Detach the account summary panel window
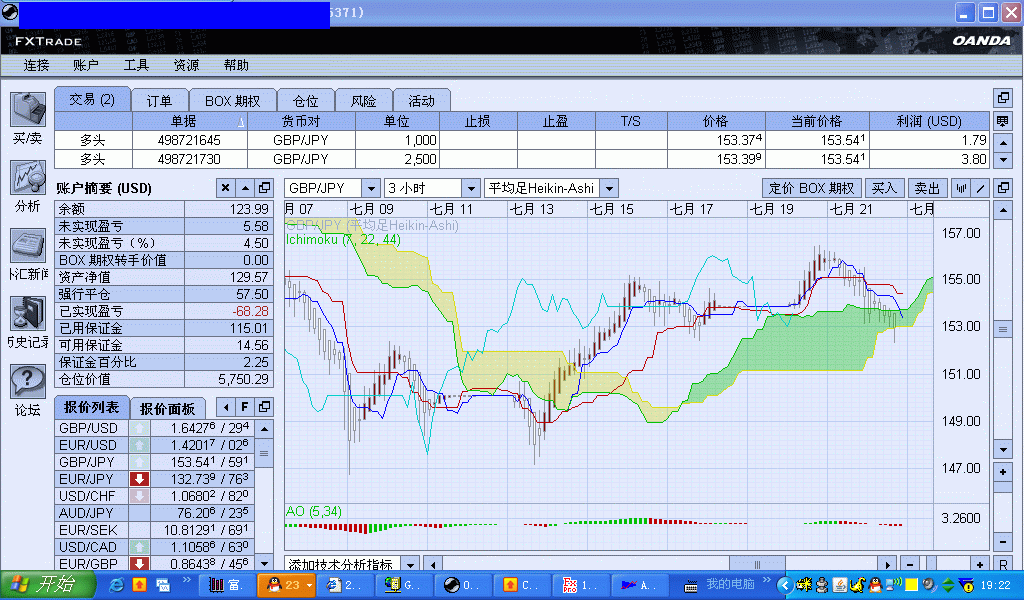 tap(264, 188)
